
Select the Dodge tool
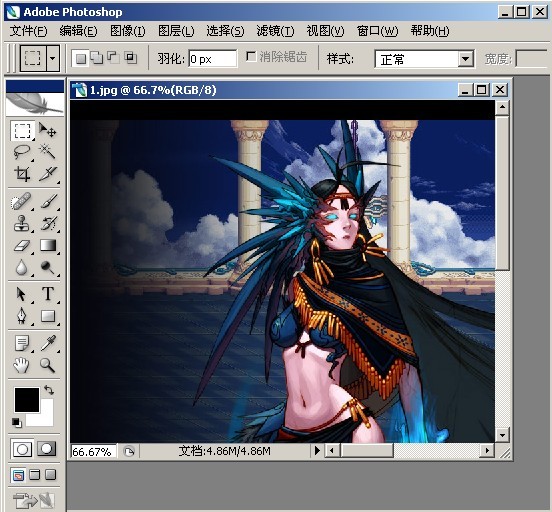click(x=47, y=267)
